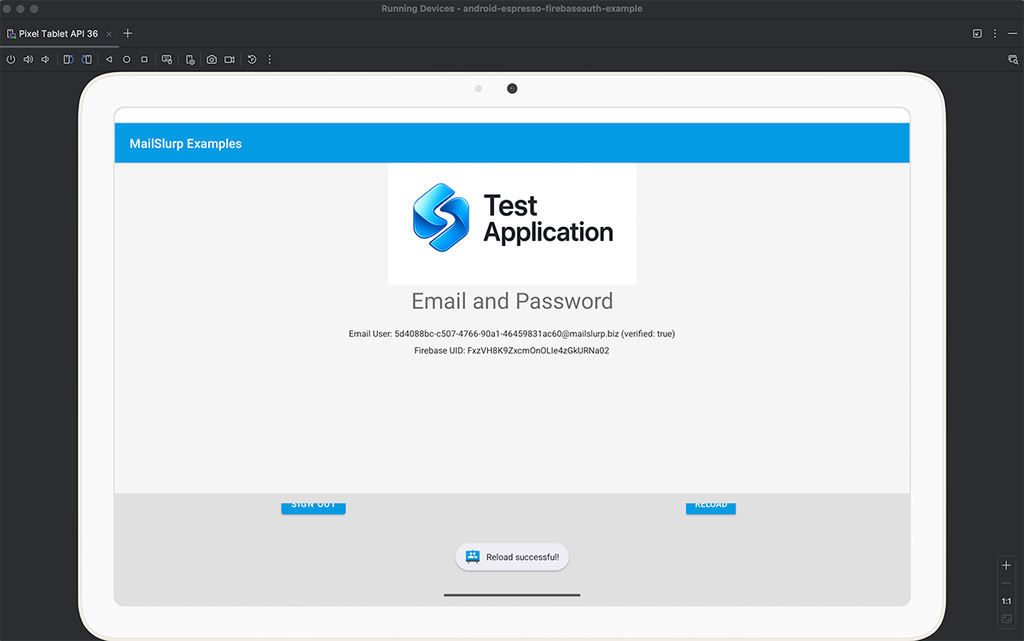Viewport: 1024px width, 641px height.
Task: Select the Pixel Tablet API 36 tab
Action: coord(58,33)
